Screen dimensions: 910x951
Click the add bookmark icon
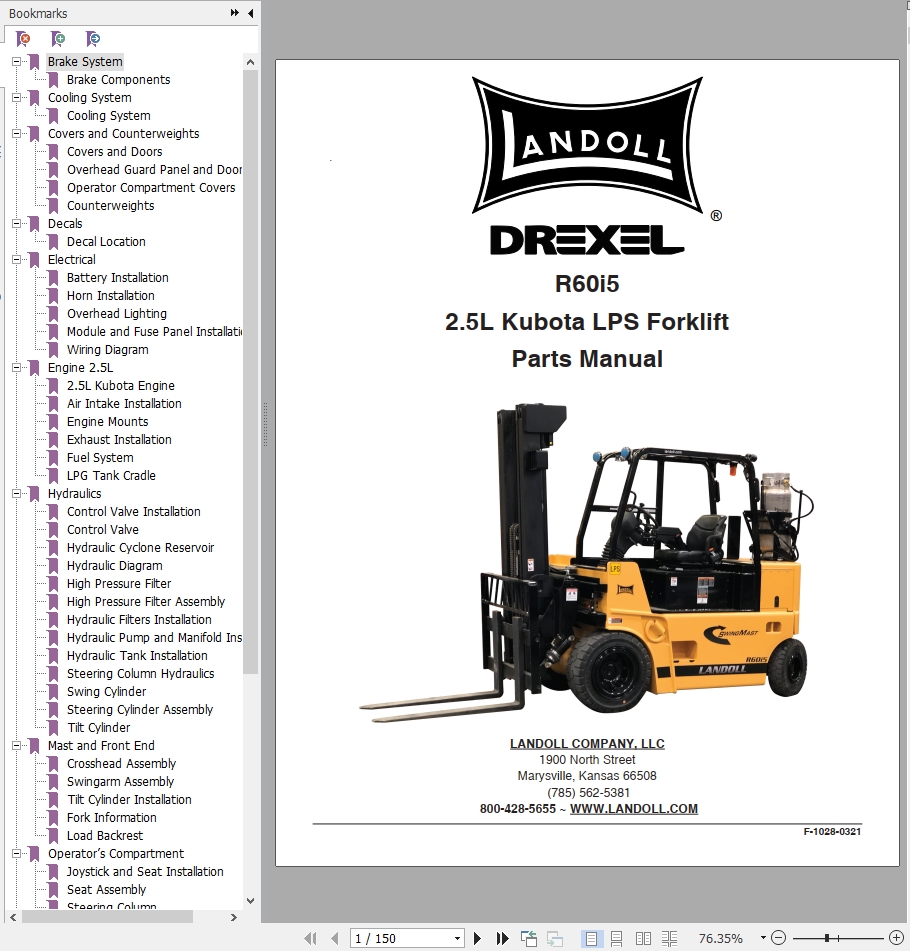(x=58, y=39)
